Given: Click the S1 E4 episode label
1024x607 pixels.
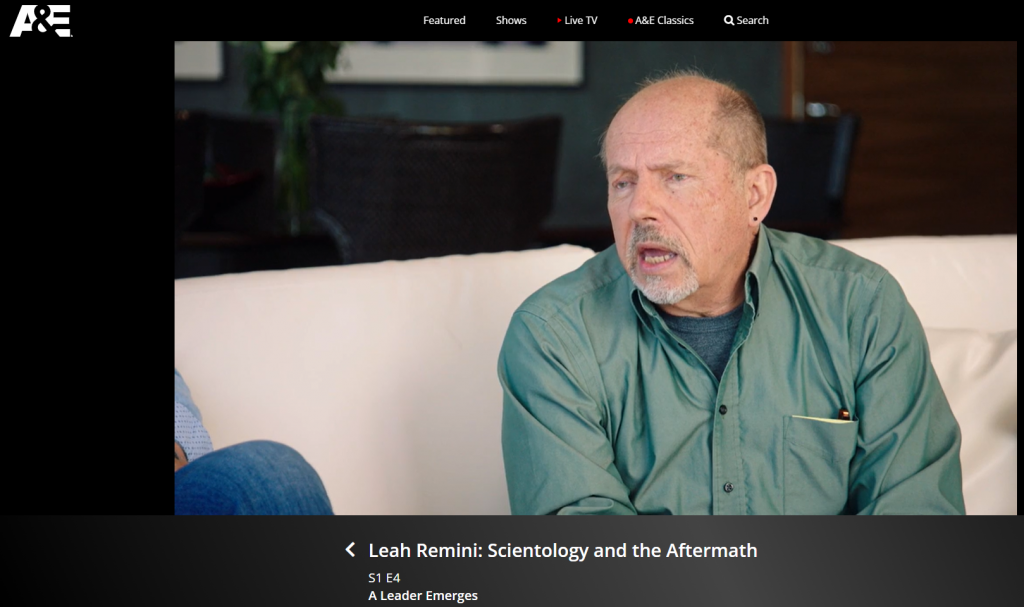Looking at the screenshot, I should (x=384, y=578).
